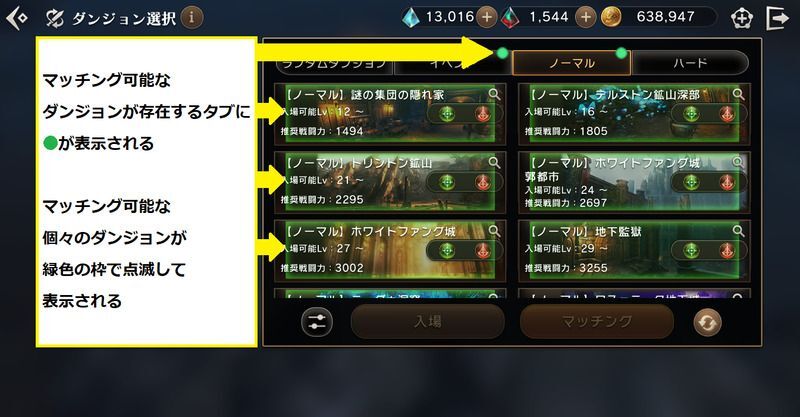
Task: Open the dungeon selection info icon
Action: (192, 18)
